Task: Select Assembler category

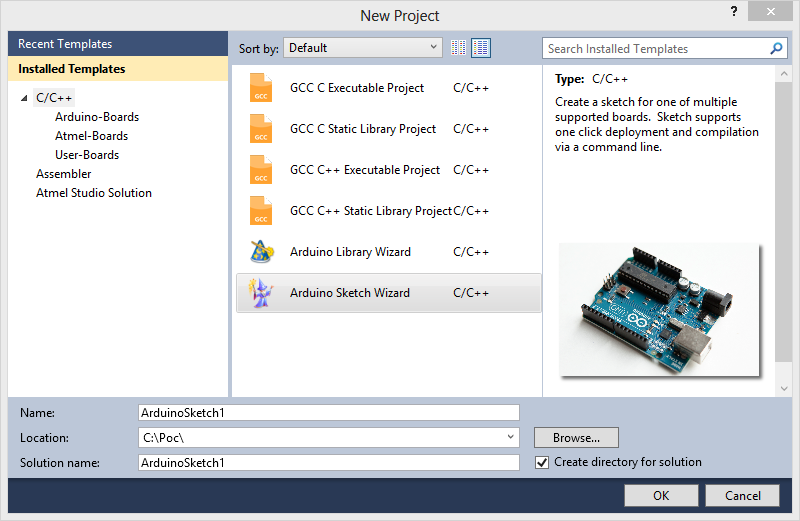Action: coord(63,174)
